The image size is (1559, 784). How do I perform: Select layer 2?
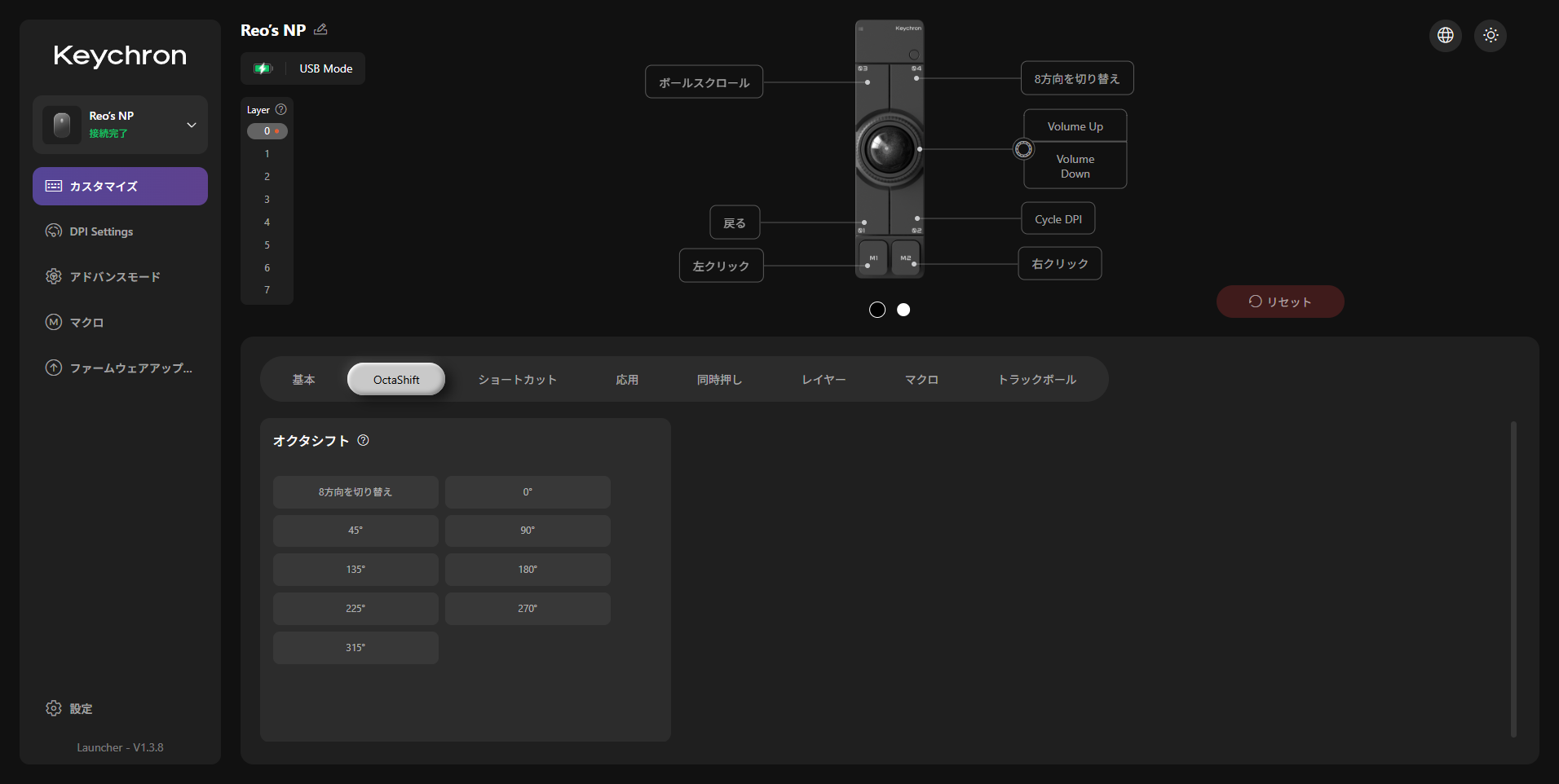pyautogui.click(x=267, y=177)
